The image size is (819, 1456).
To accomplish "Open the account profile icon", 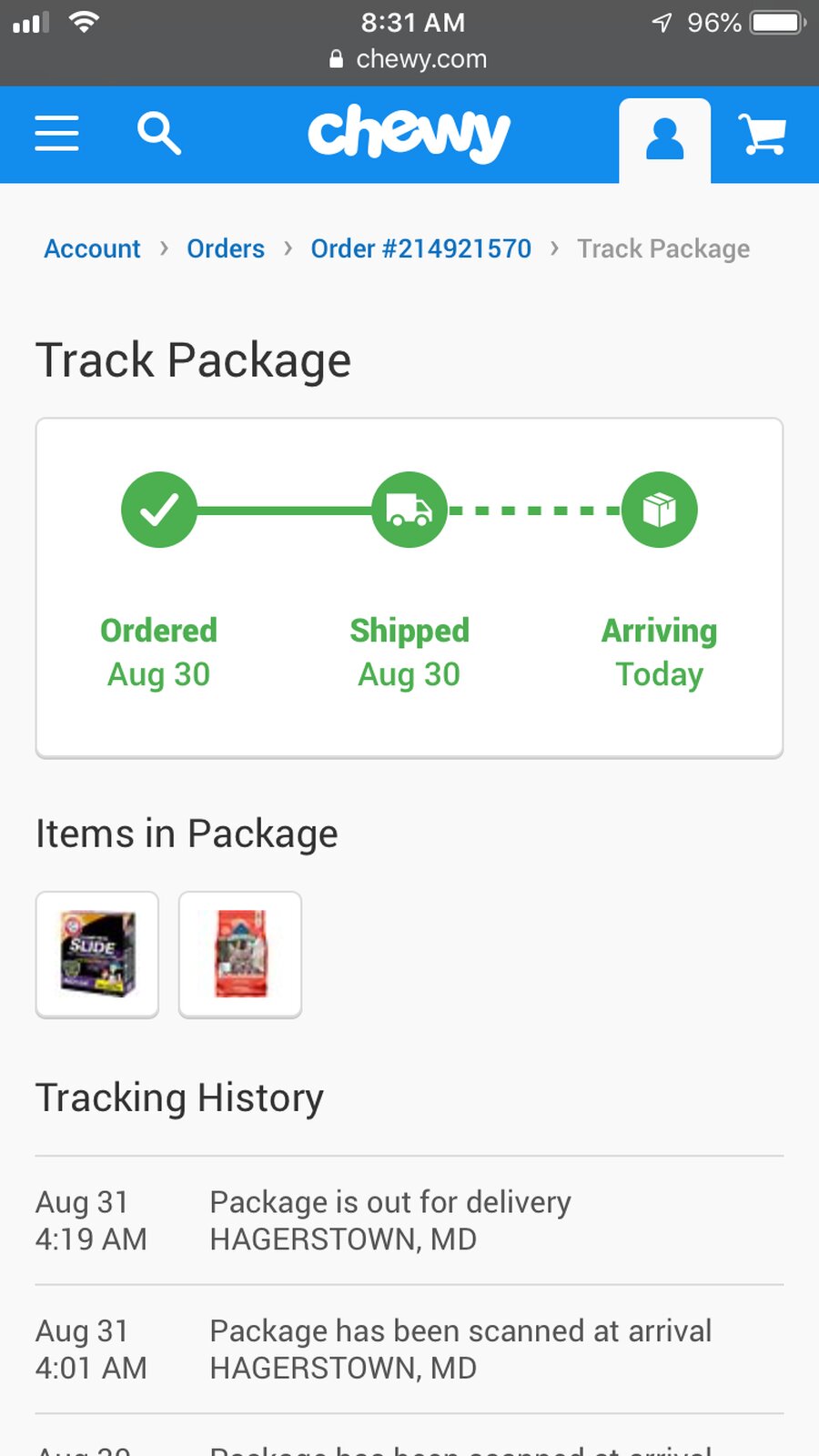I will coord(664,139).
